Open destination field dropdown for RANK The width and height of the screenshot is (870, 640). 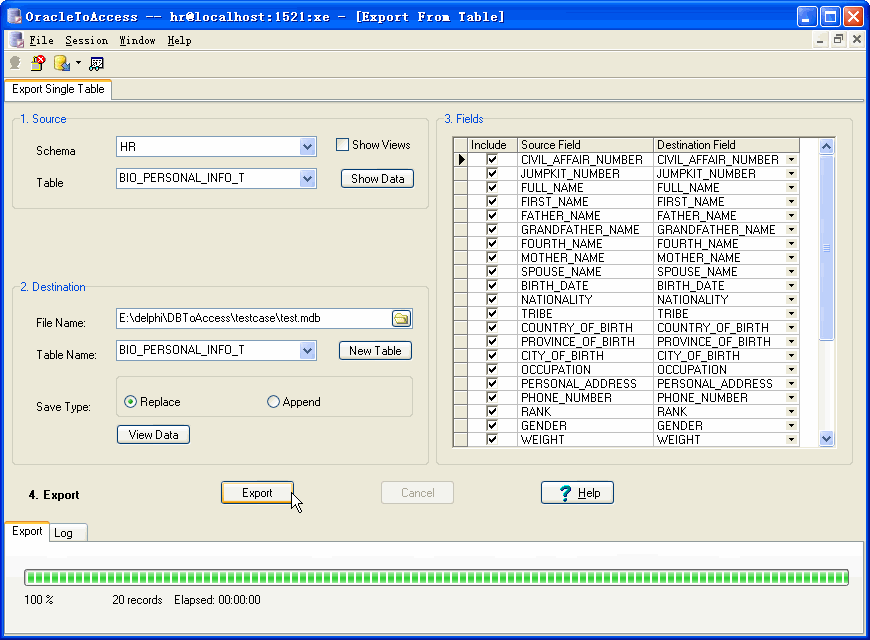click(x=792, y=412)
